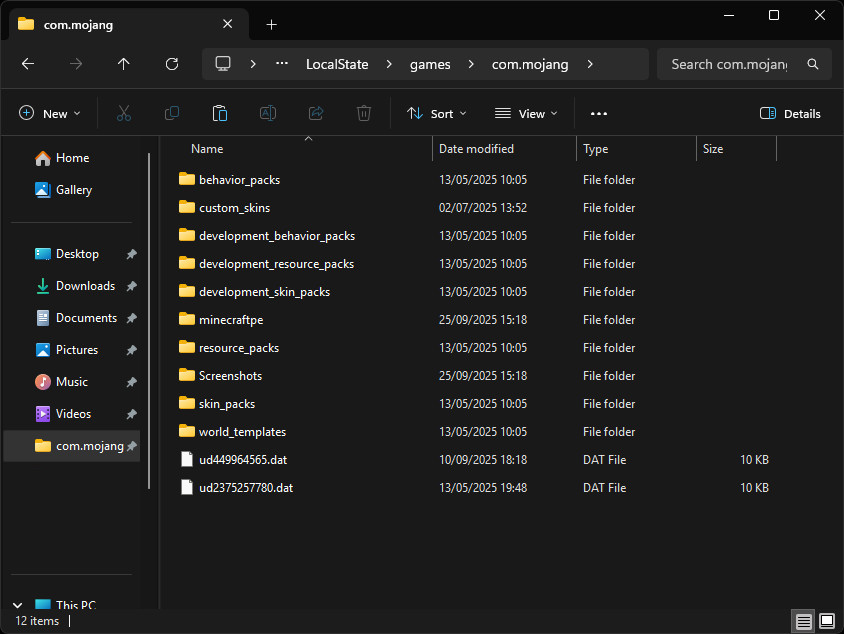Open a new tab with plus button

(x=271, y=24)
